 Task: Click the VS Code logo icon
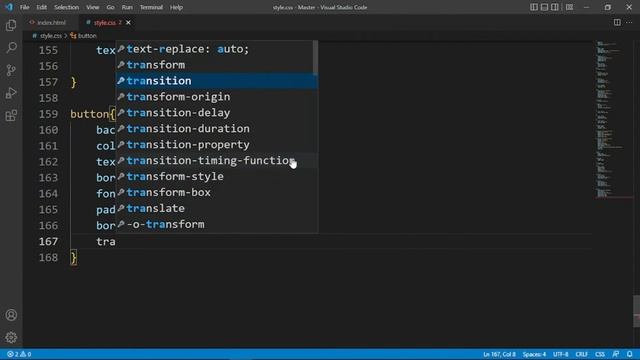pyautogui.click(x=9, y=7)
